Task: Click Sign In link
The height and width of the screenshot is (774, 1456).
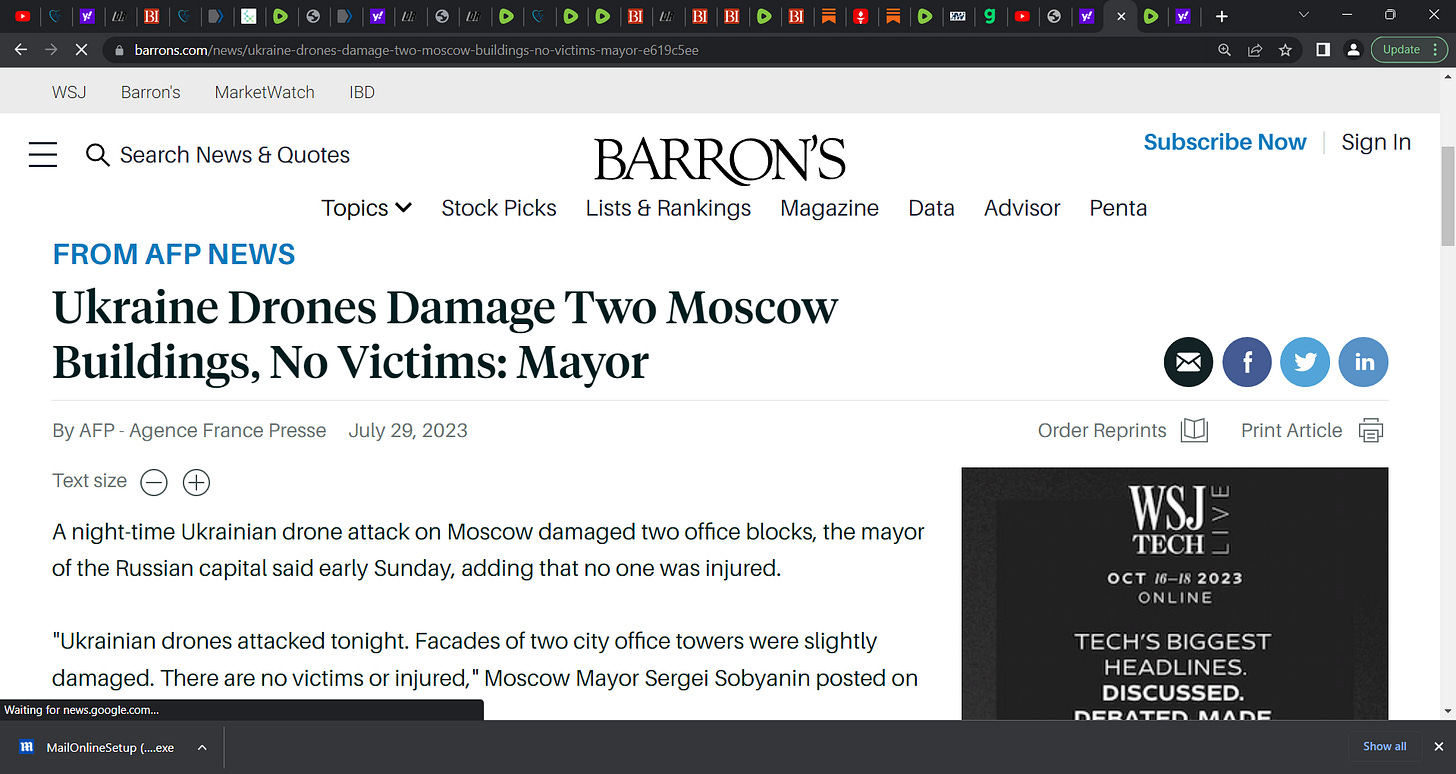Action: click(1376, 142)
